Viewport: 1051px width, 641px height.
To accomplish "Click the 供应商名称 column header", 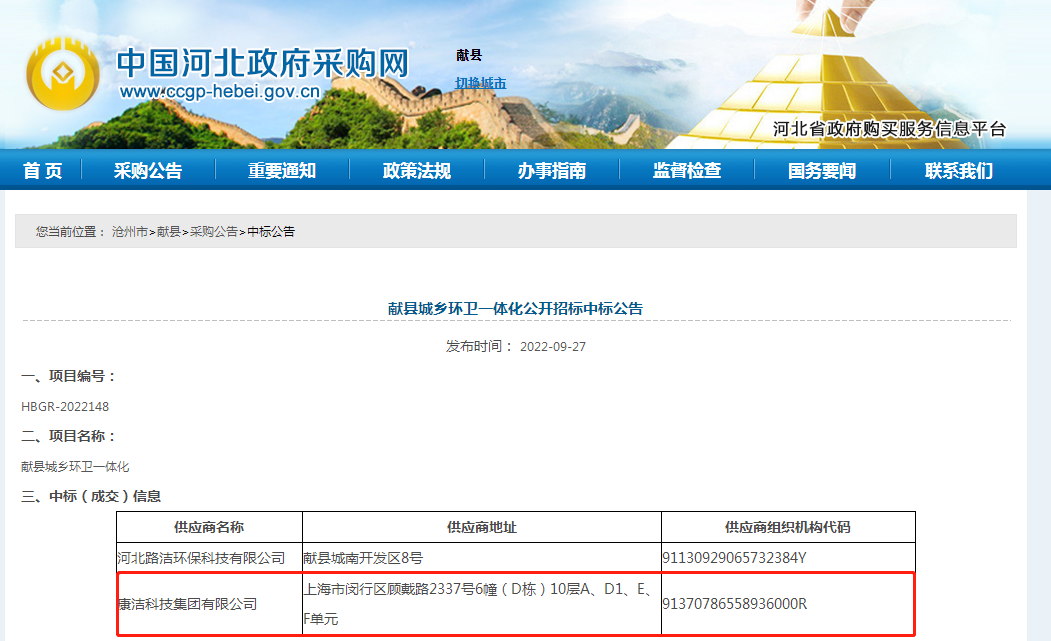I will (x=209, y=527).
